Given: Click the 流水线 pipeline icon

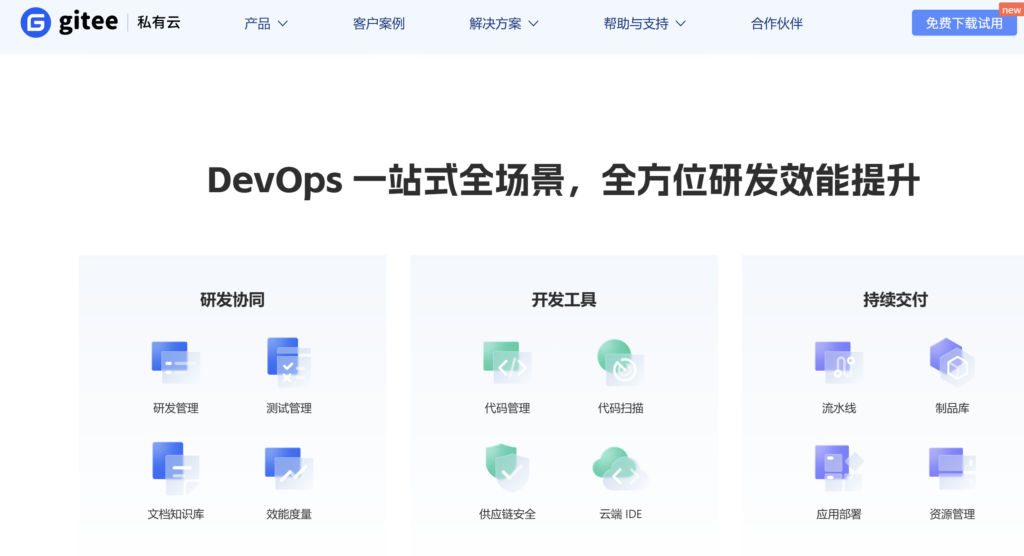Looking at the screenshot, I should click(x=839, y=362).
